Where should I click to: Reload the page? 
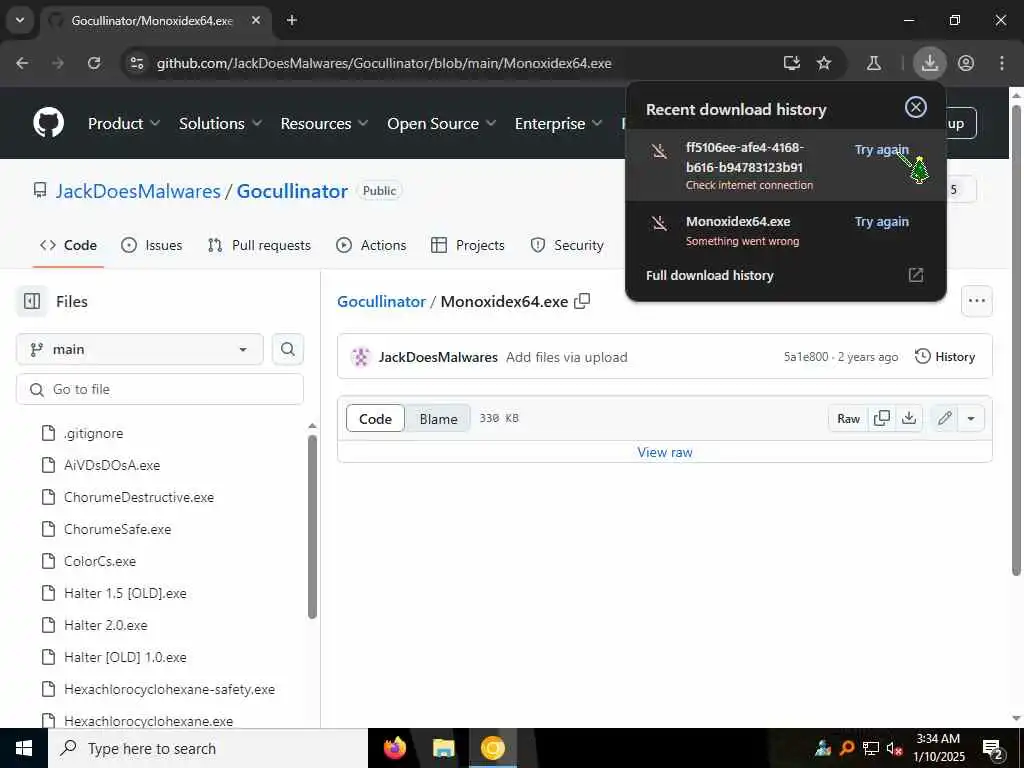tap(94, 63)
